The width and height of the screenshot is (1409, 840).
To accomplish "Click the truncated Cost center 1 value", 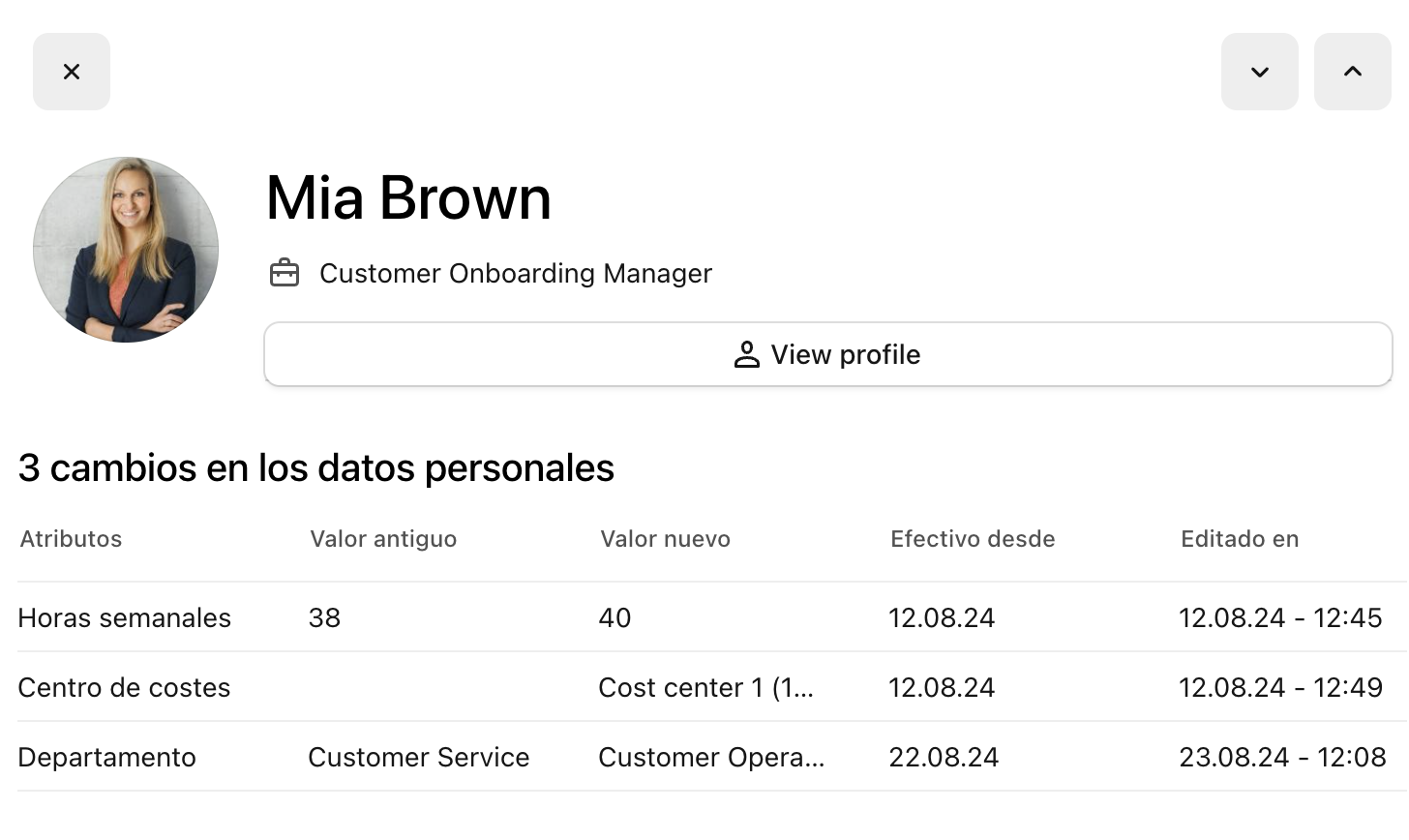I will tap(706, 687).
